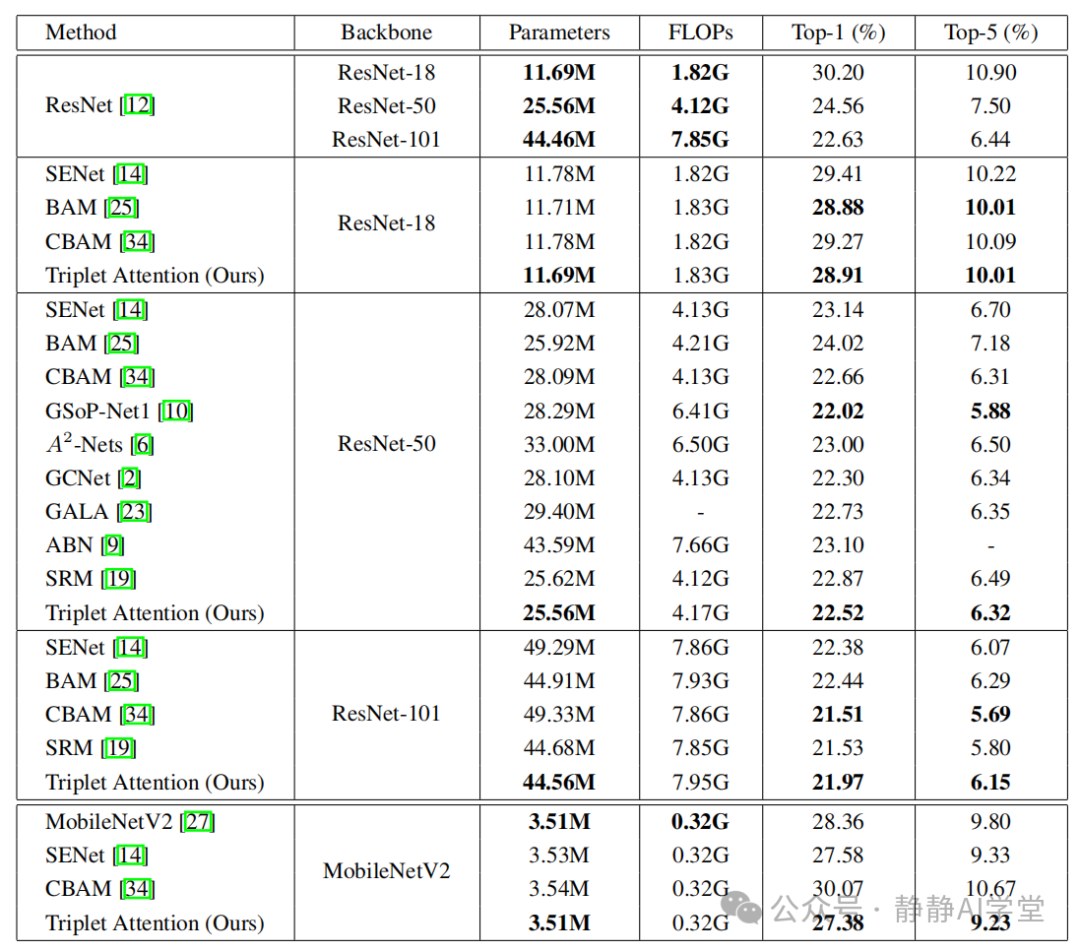Viewport: 1080px width, 952px height.
Task: Click the Method column header
Action: click(81, 32)
